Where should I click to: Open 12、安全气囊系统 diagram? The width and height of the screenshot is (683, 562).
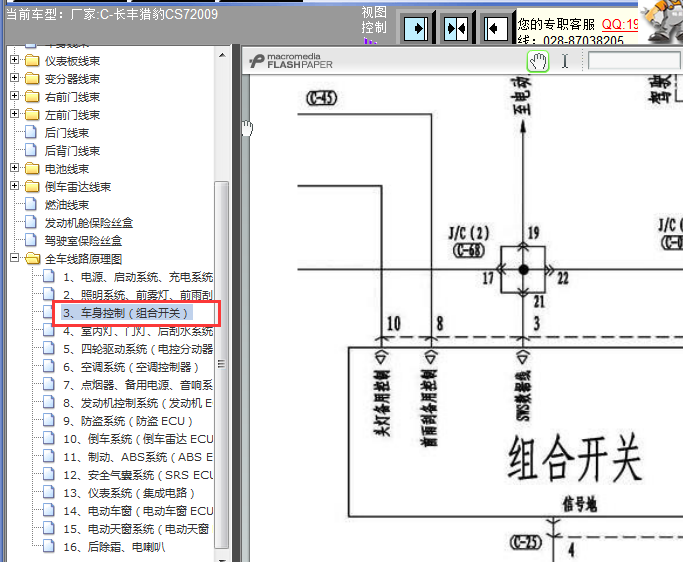point(138,475)
